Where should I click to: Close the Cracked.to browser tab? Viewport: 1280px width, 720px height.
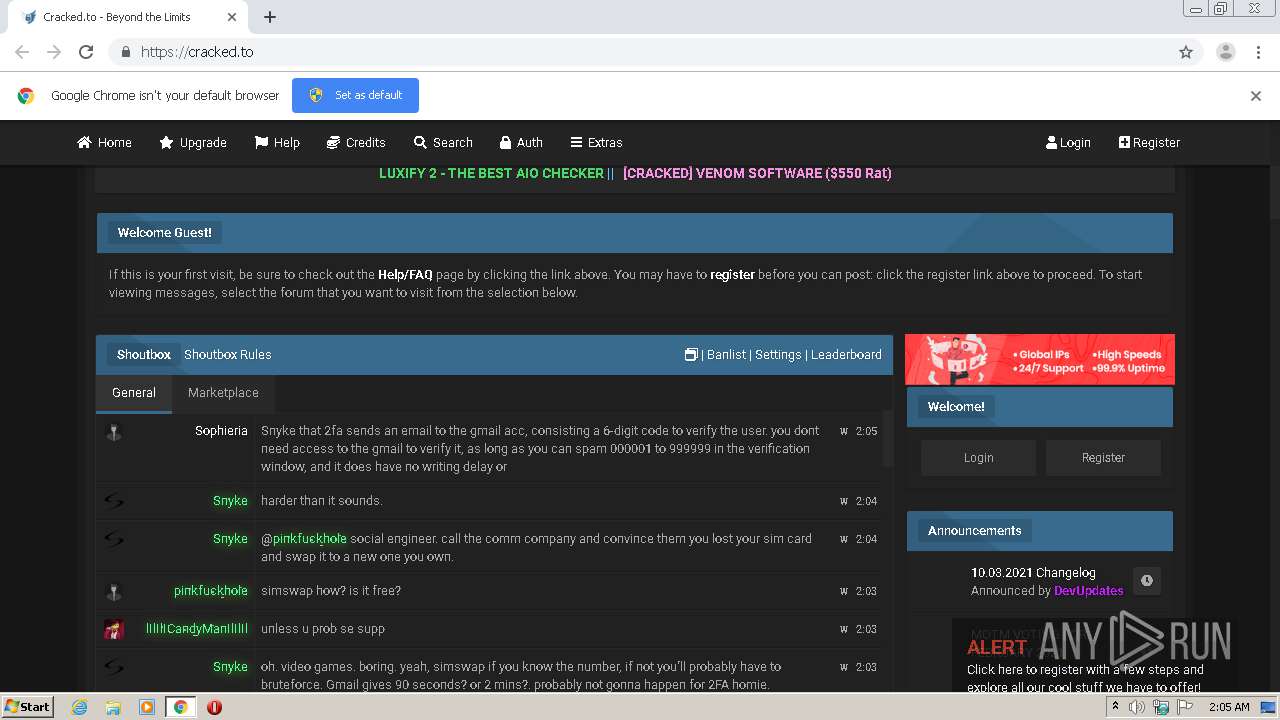pos(233,17)
